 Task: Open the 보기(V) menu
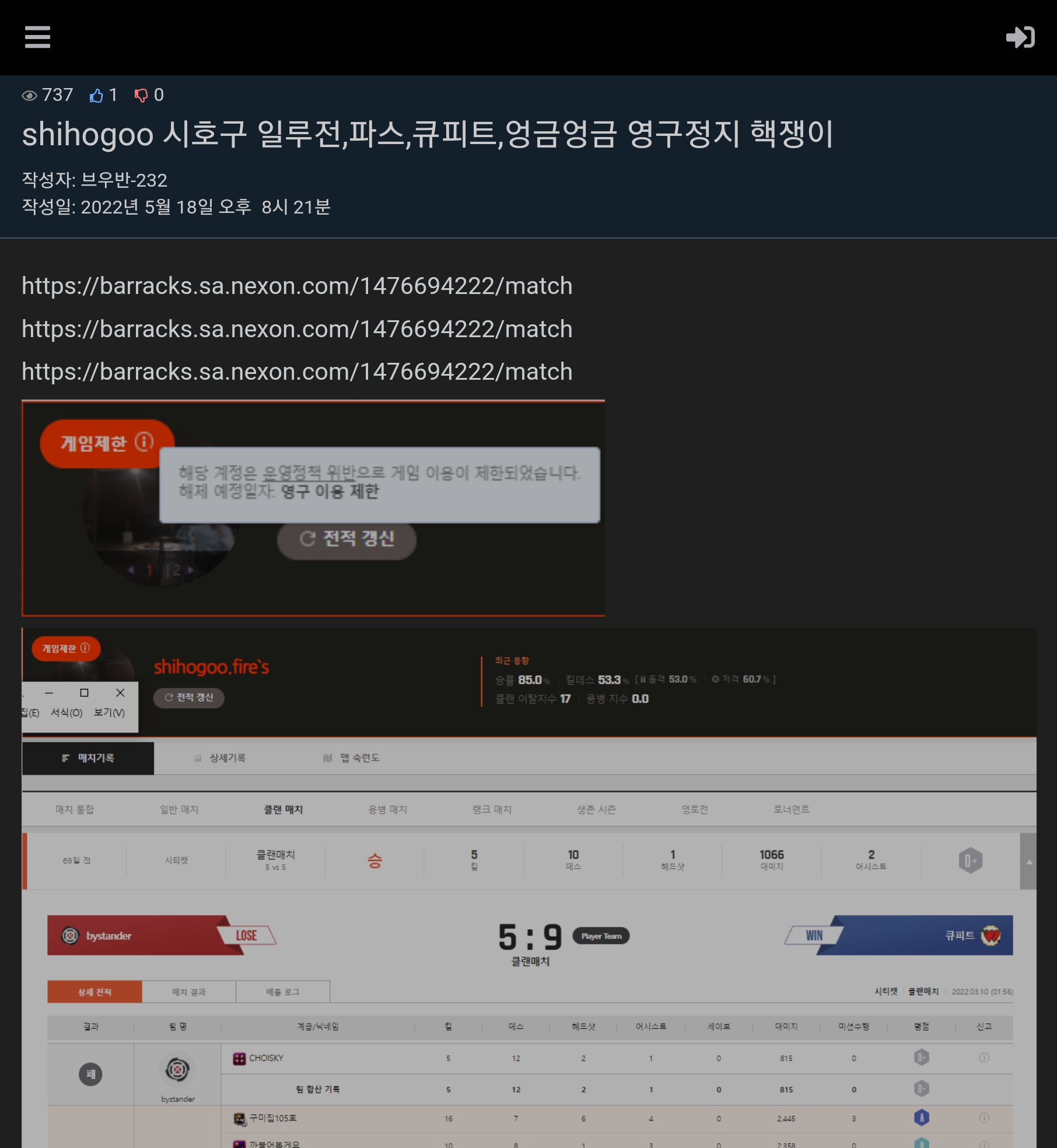tap(109, 713)
